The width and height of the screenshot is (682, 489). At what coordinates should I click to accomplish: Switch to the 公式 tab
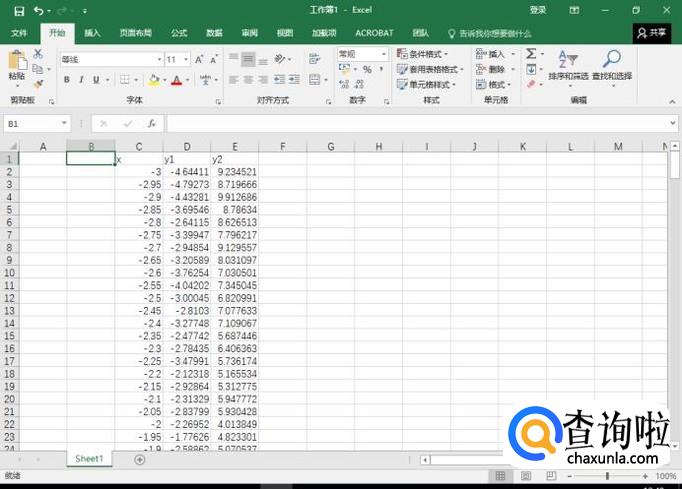pos(179,33)
